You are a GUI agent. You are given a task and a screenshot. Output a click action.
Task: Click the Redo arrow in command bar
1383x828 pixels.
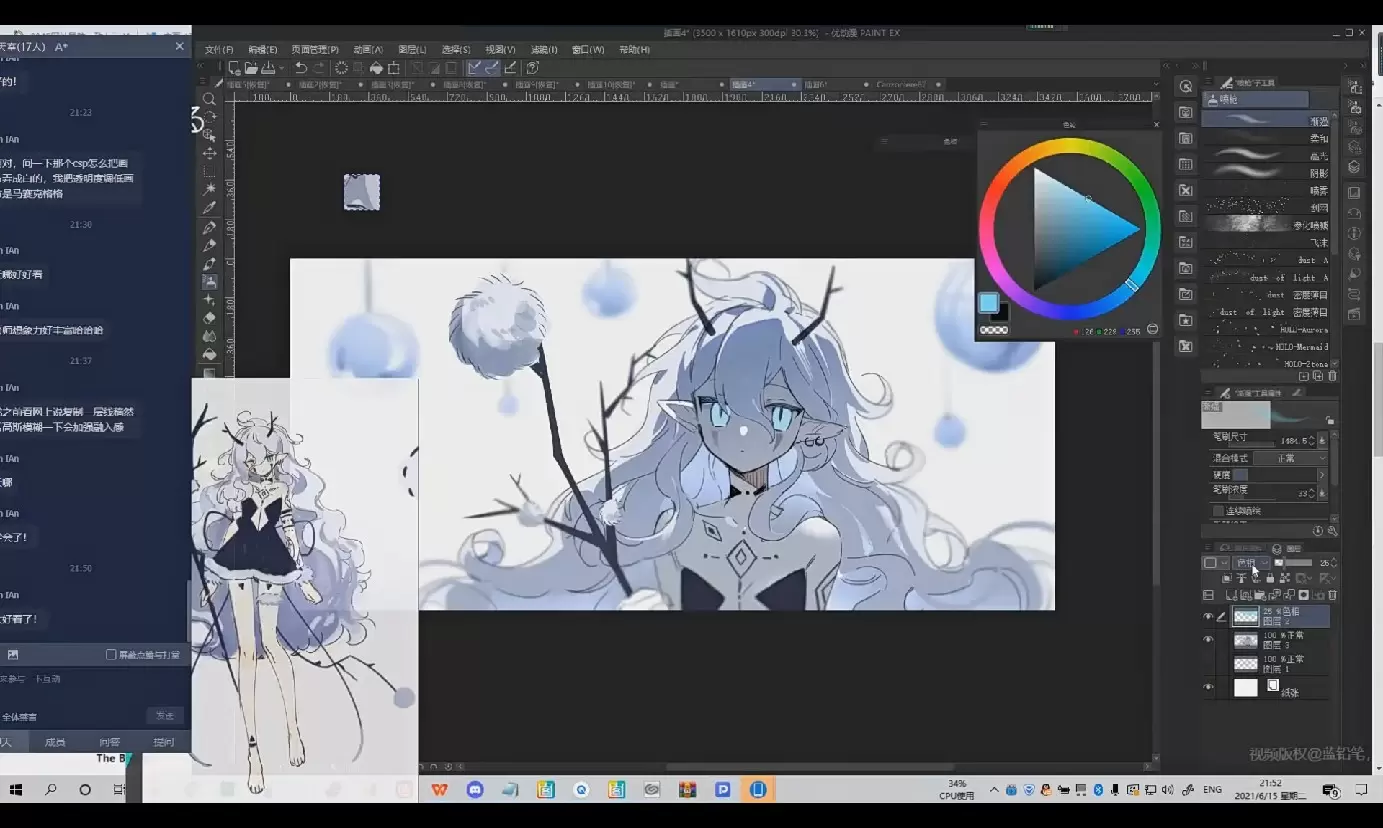319,68
